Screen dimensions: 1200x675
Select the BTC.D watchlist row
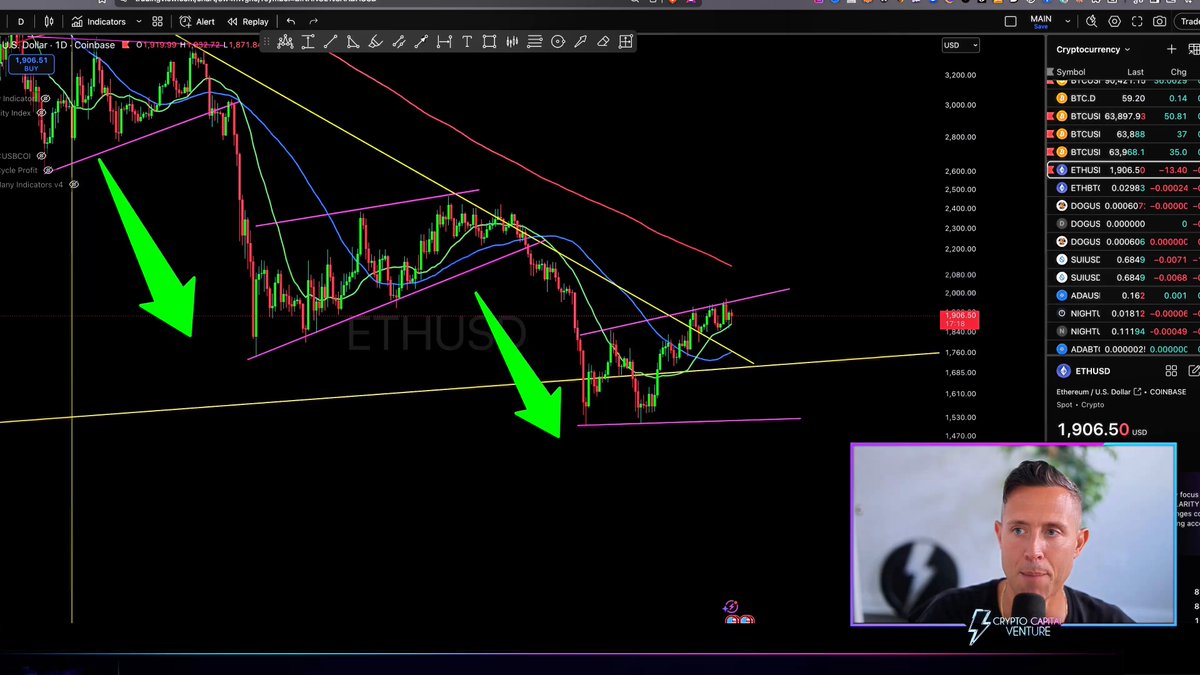click(1124, 98)
